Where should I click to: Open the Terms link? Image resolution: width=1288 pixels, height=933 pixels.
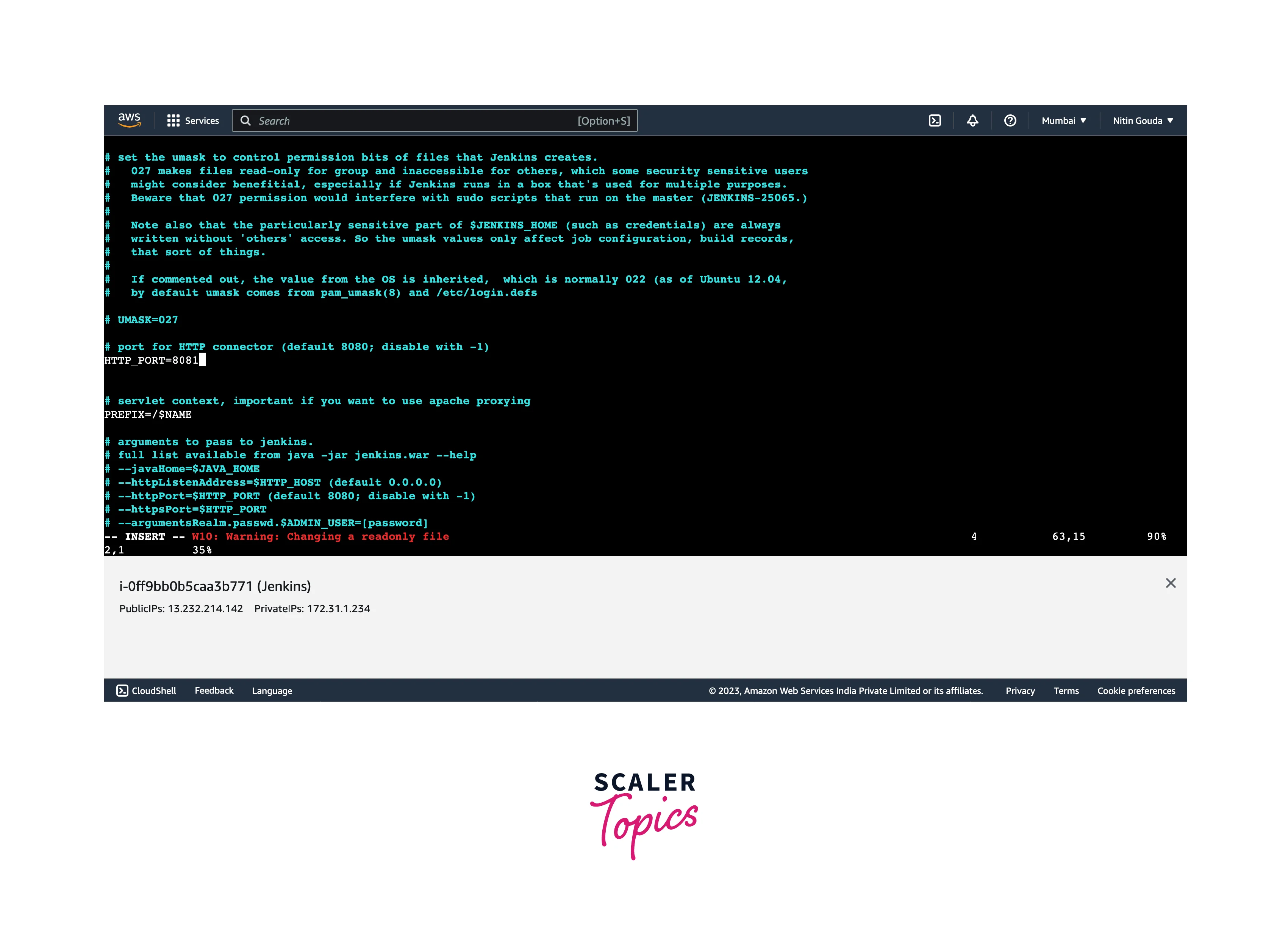tap(1066, 691)
